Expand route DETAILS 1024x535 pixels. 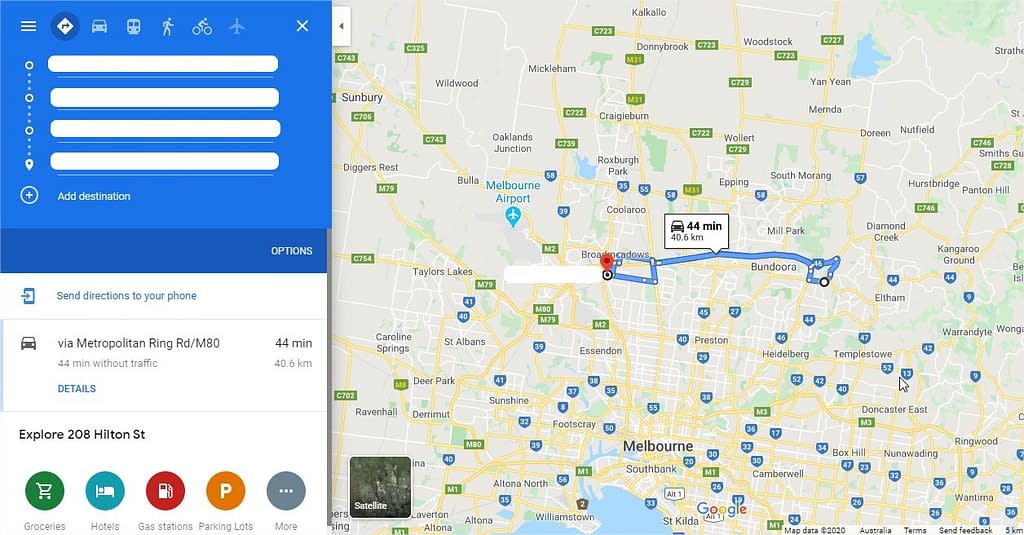tap(76, 389)
